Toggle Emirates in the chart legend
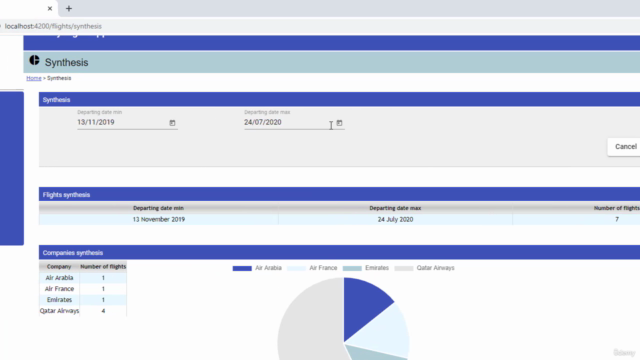This screenshot has width=640, height=360. (366, 268)
